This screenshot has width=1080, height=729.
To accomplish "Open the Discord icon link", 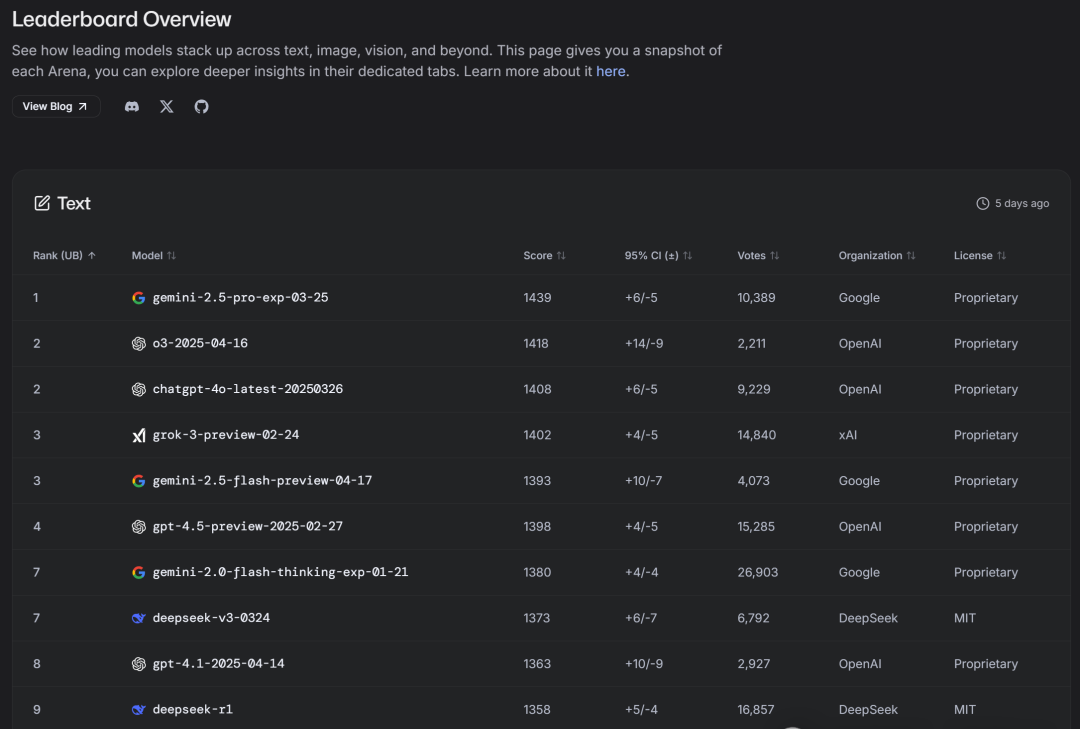I will pos(132,106).
